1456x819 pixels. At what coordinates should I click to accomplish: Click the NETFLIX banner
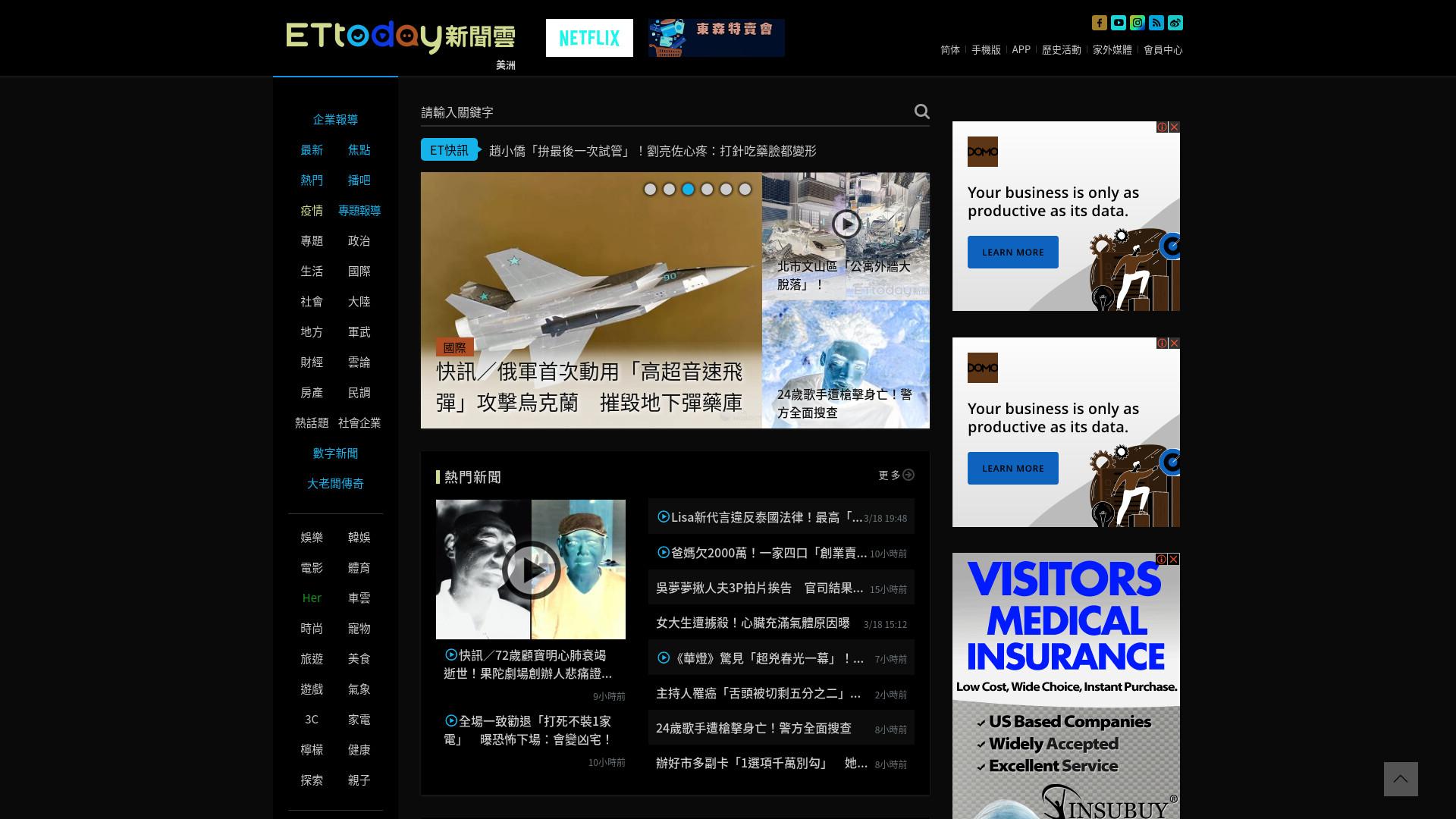click(589, 38)
